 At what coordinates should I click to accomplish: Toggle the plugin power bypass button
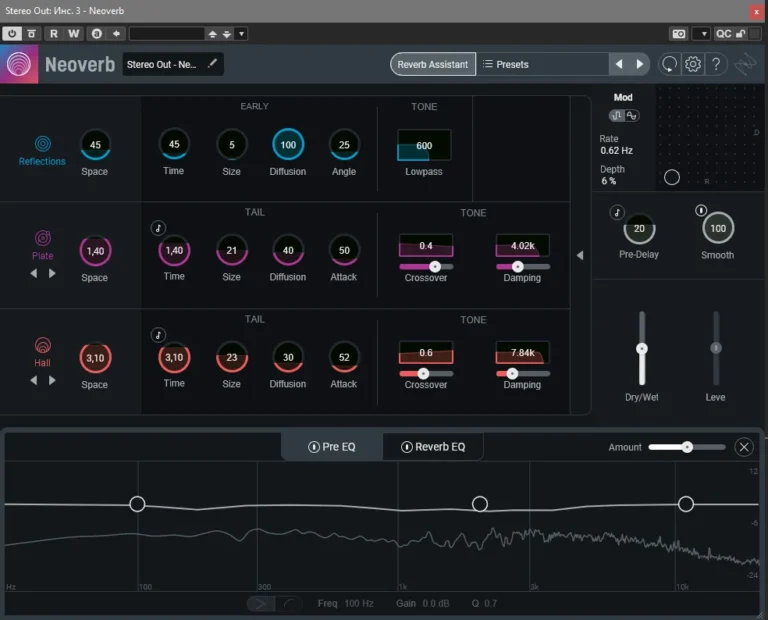coord(12,33)
